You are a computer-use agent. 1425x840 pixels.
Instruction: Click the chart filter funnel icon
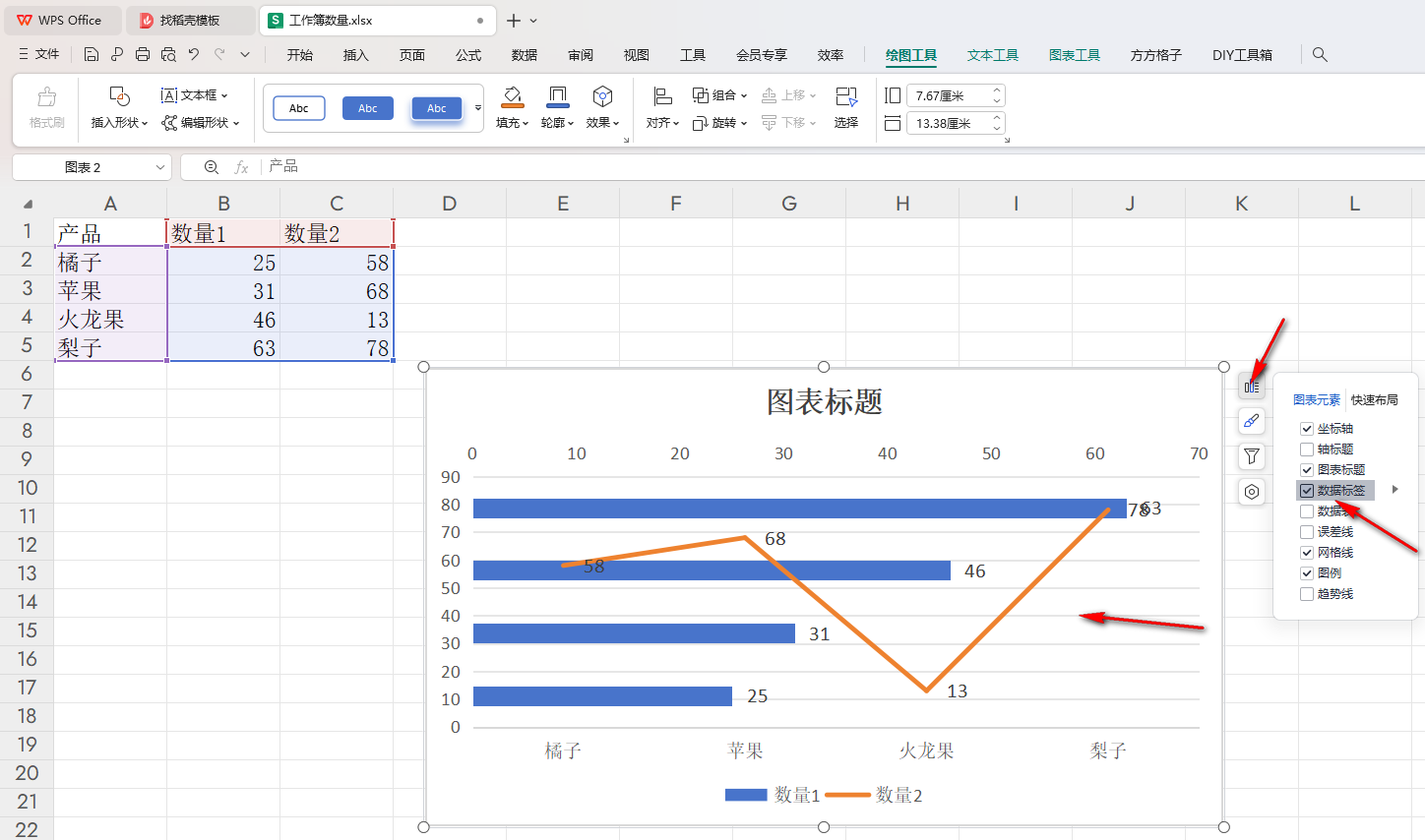click(1251, 456)
